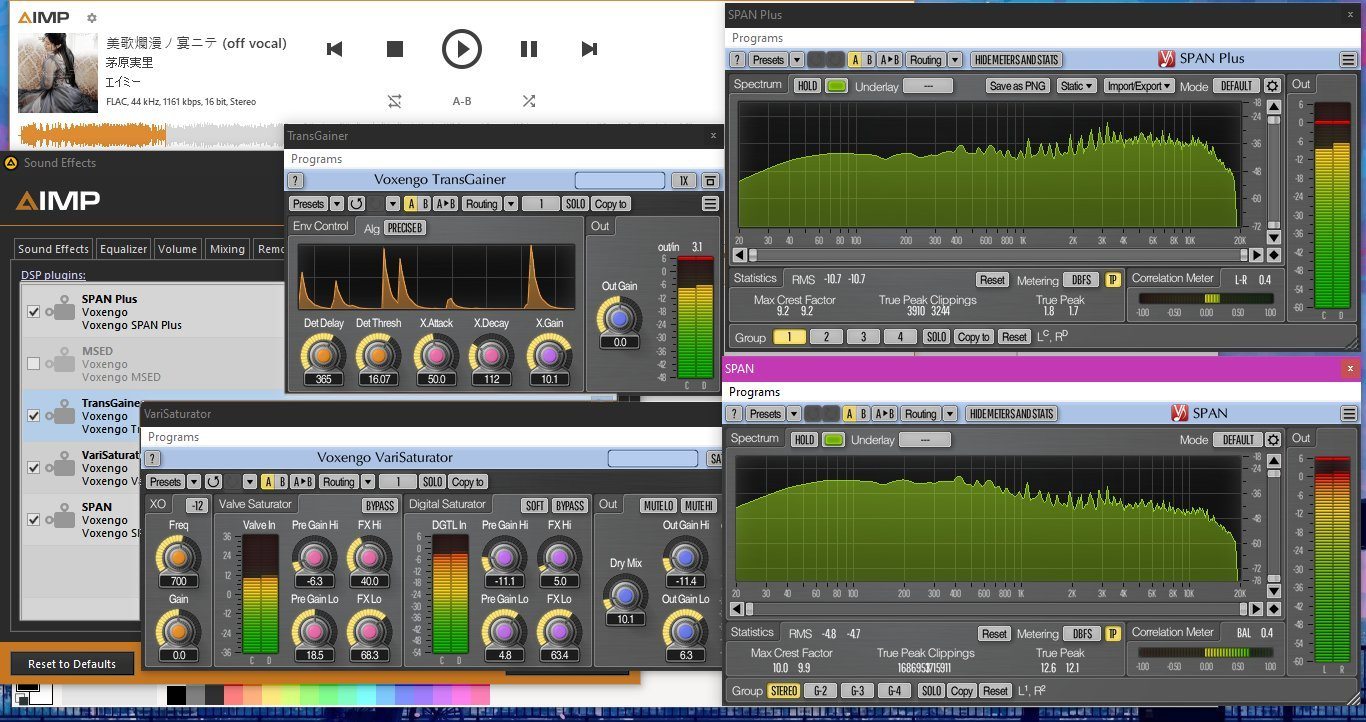1366x722 pixels.
Task: Pause playback in AIMP player
Action: click(x=529, y=49)
